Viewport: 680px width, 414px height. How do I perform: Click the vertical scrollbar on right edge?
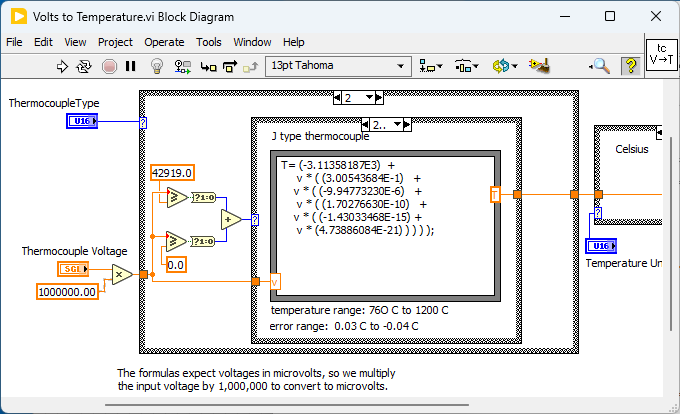(671, 234)
